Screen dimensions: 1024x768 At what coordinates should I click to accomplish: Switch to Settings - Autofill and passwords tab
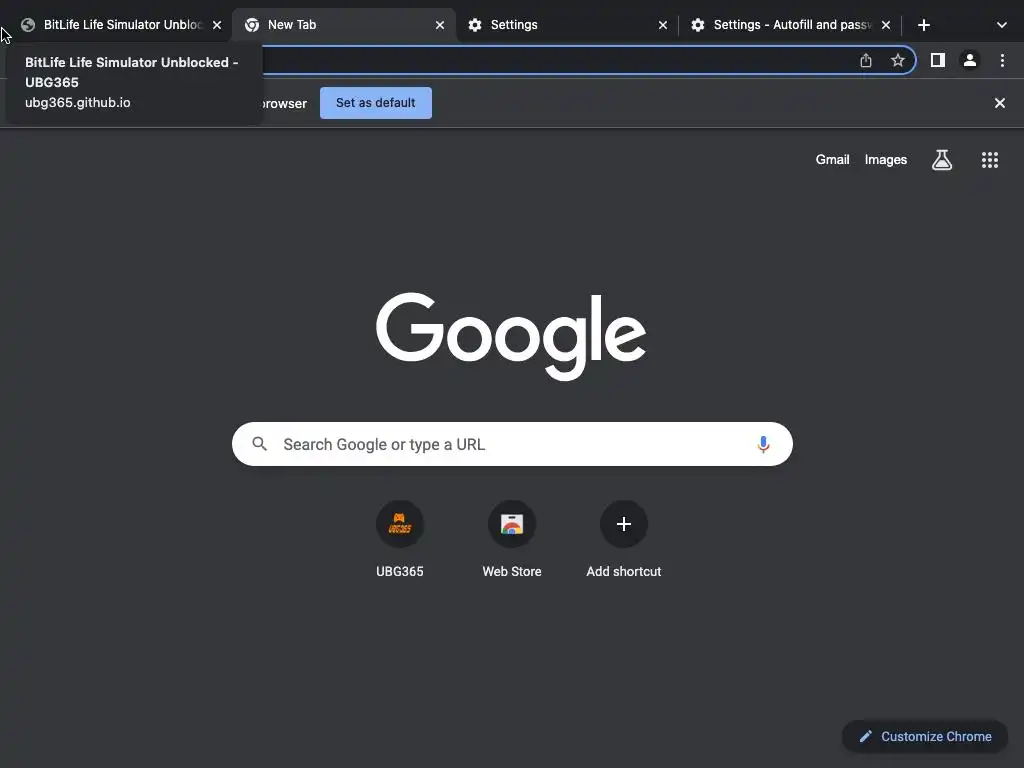790,25
